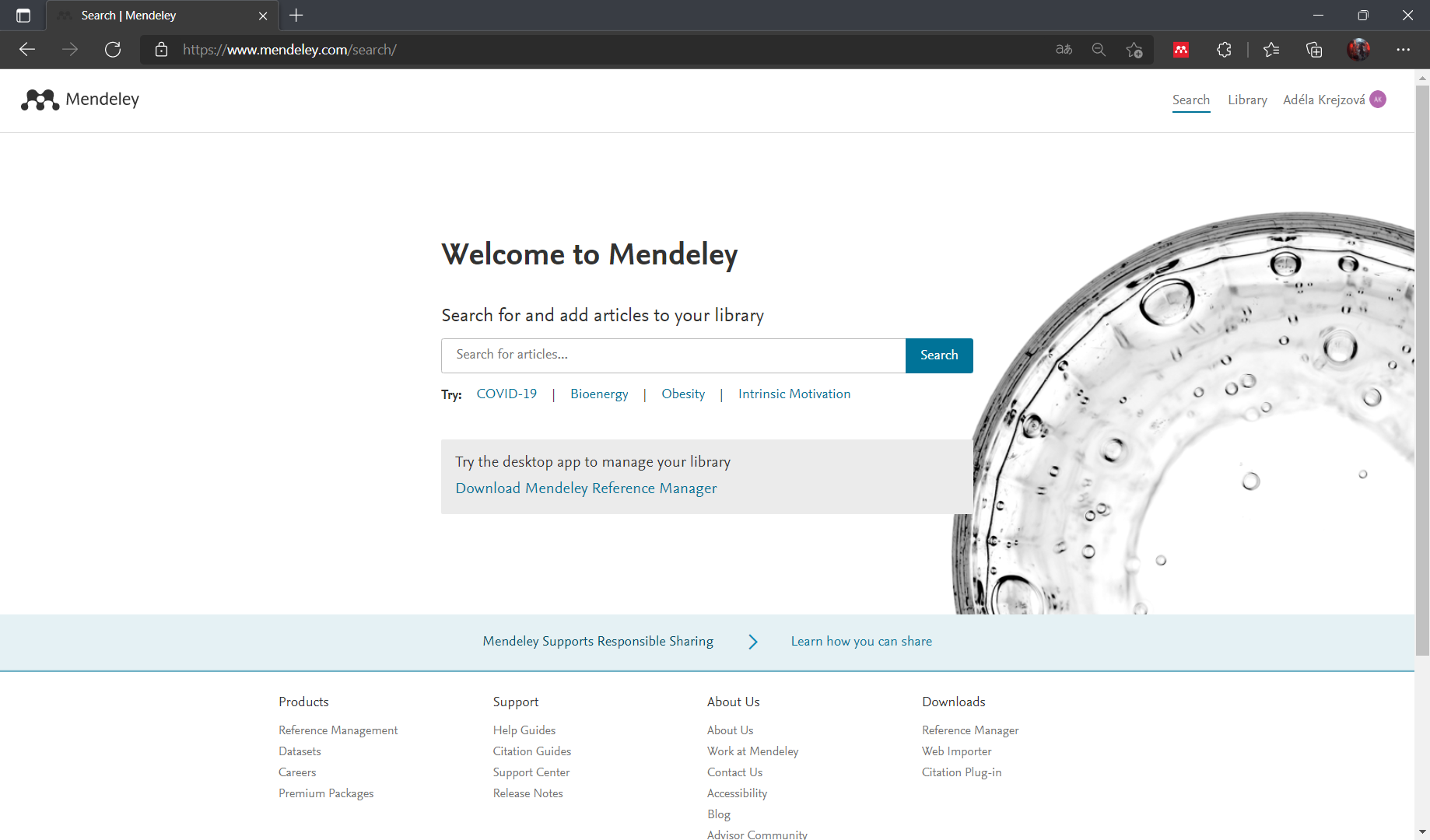Open the Web Importer download link
1430x840 pixels.
[x=956, y=751]
